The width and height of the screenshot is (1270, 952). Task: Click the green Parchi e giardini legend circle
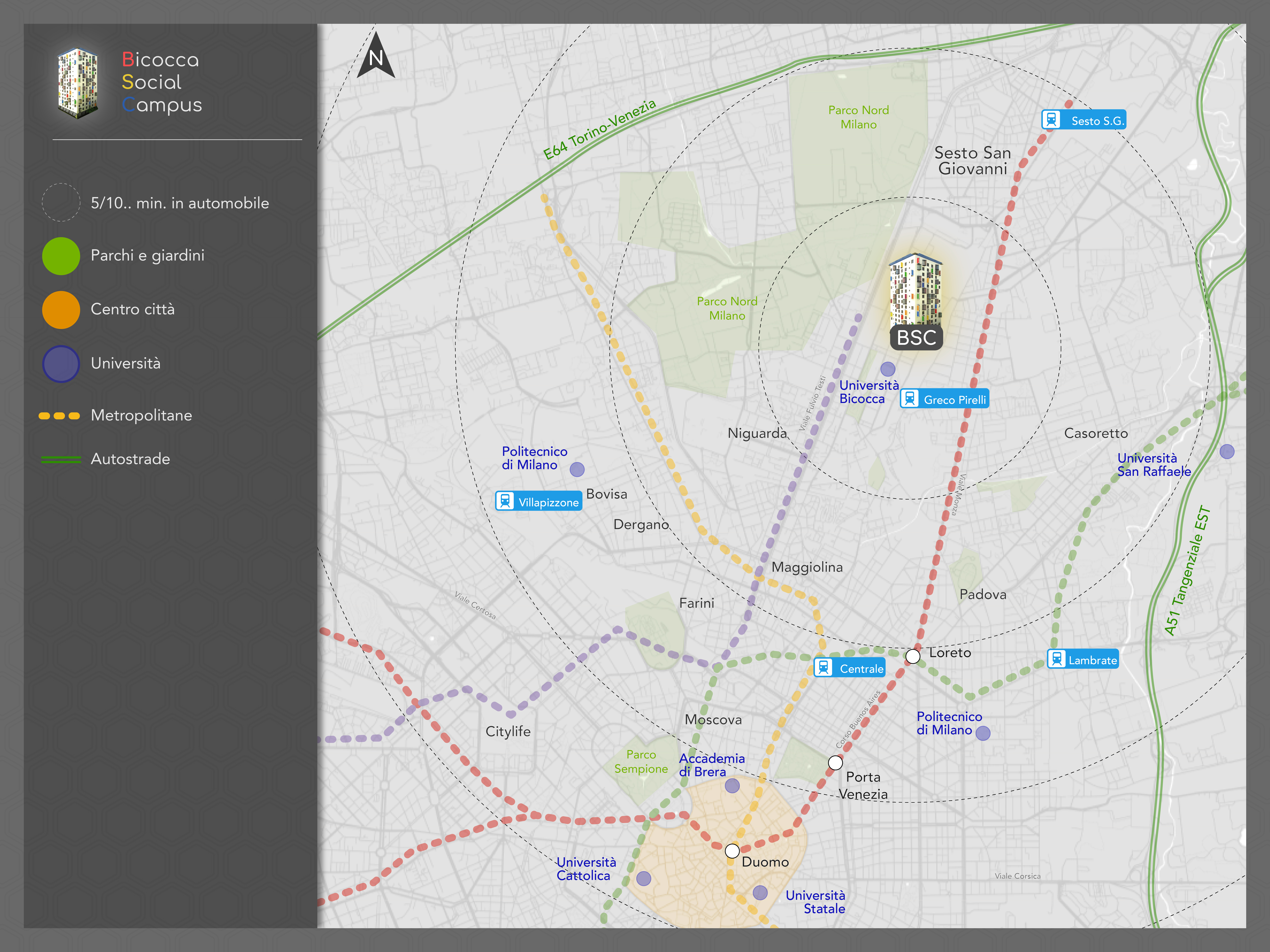pyautogui.click(x=61, y=256)
